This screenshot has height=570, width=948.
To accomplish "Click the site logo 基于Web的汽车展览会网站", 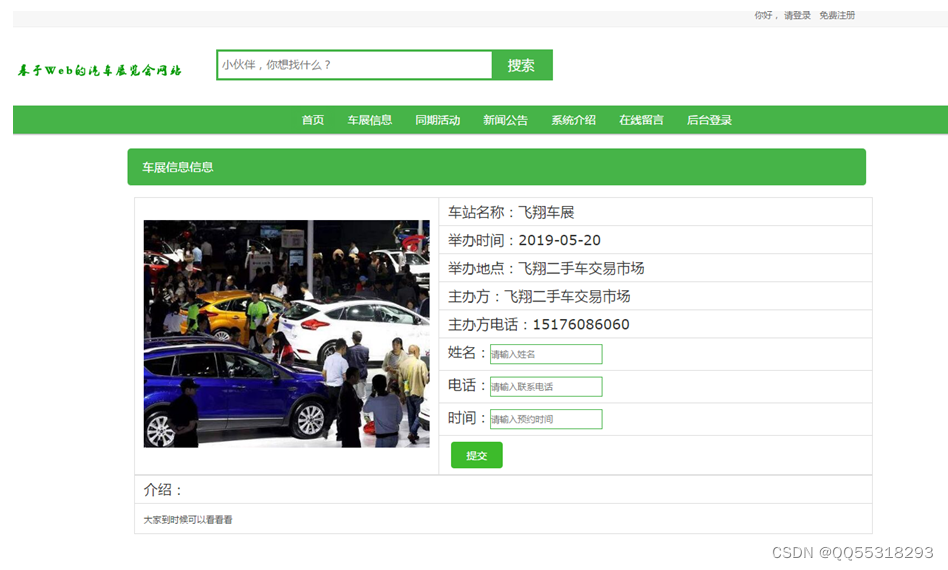I will [99, 70].
